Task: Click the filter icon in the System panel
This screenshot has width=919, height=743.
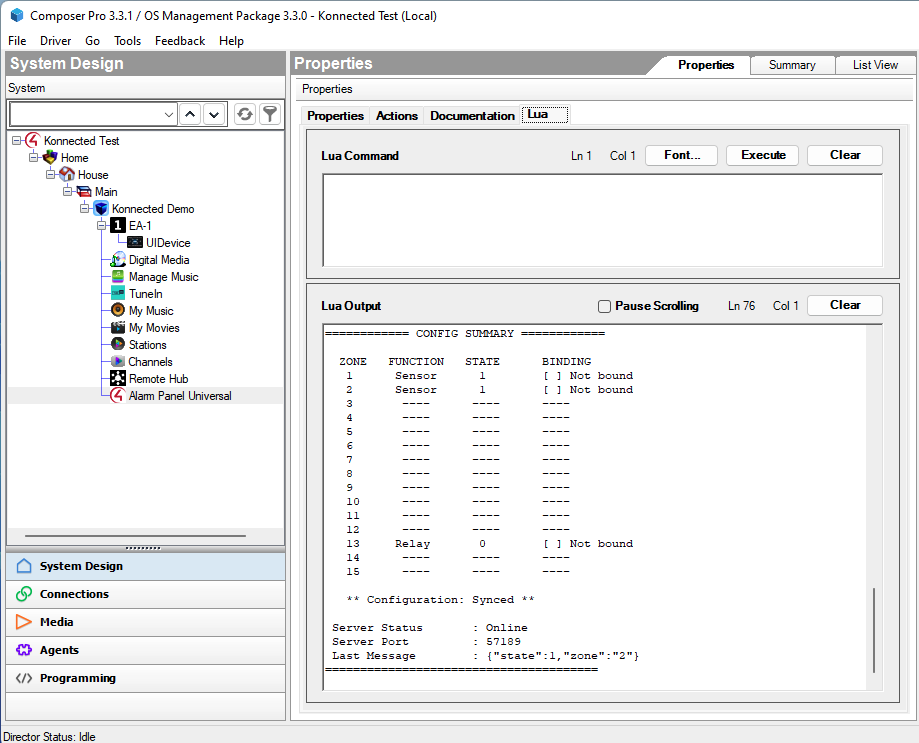Action: (269, 114)
